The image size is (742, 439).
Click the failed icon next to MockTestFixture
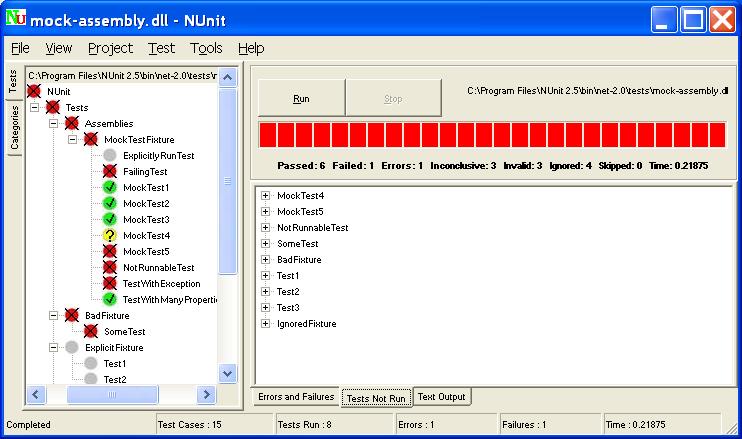coord(91,140)
